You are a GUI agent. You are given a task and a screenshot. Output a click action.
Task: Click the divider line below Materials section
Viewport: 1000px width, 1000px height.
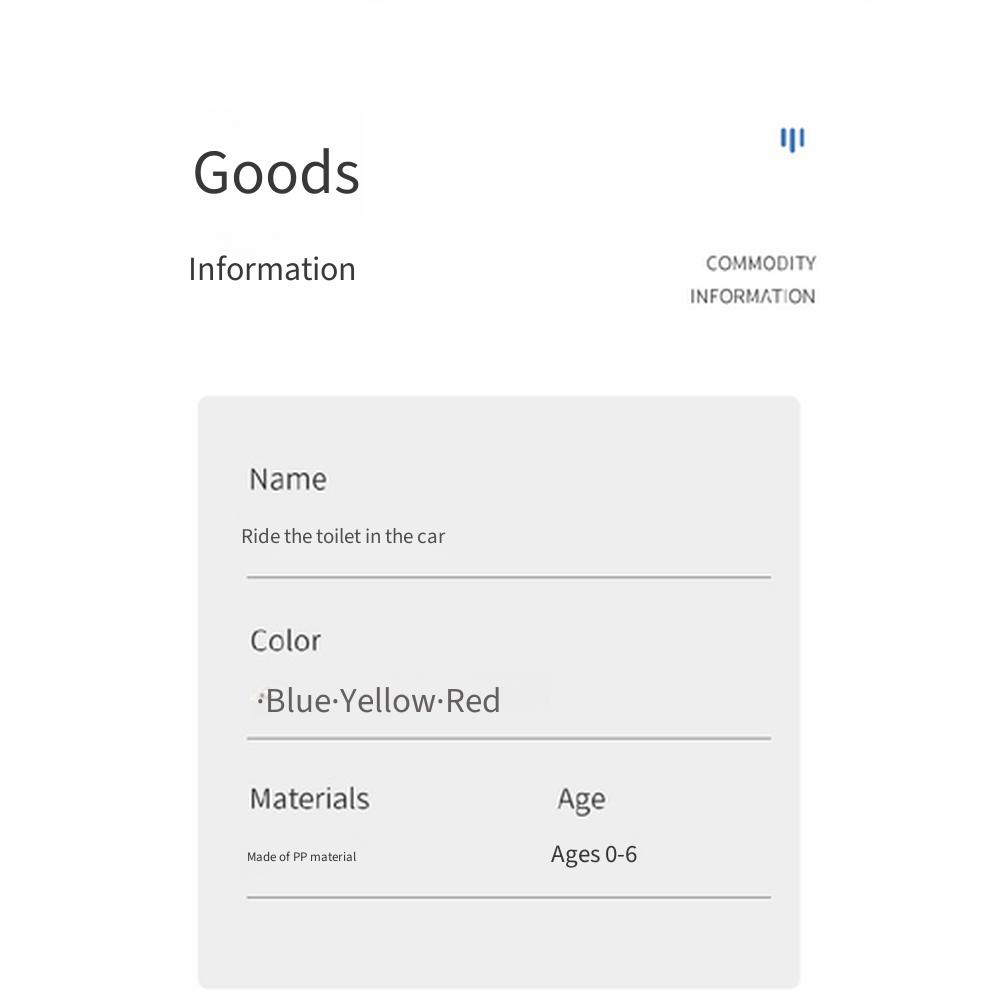(x=509, y=897)
